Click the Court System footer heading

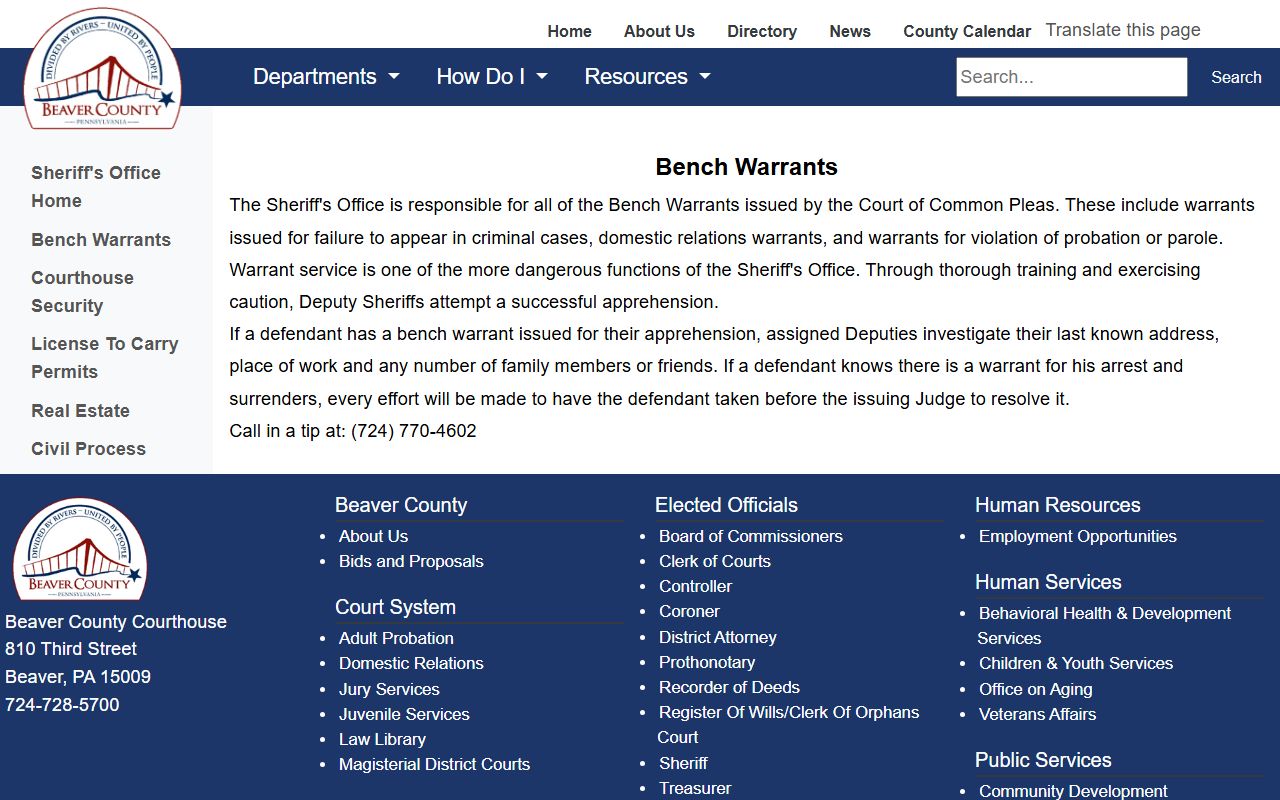(395, 607)
